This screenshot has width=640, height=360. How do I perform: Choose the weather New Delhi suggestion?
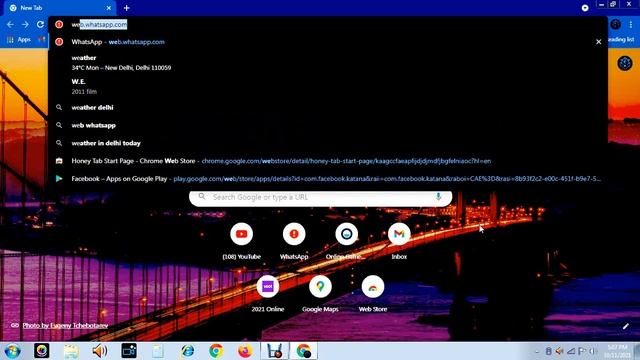(327, 62)
